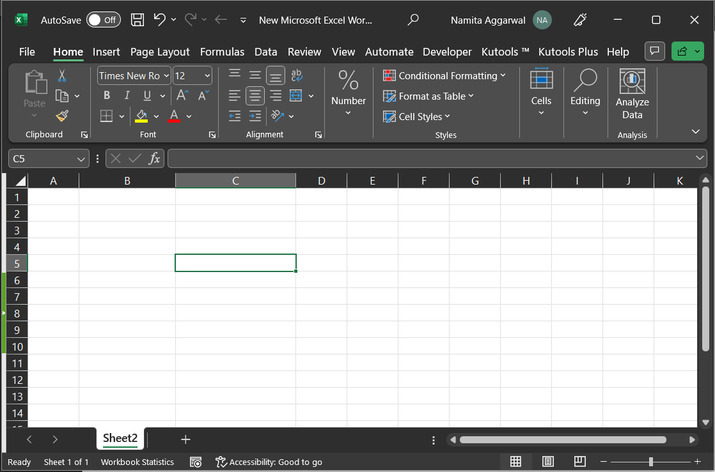Open the Insert ribbon tab
Image resolution: width=715 pixels, height=472 pixels.
pyautogui.click(x=106, y=51)
